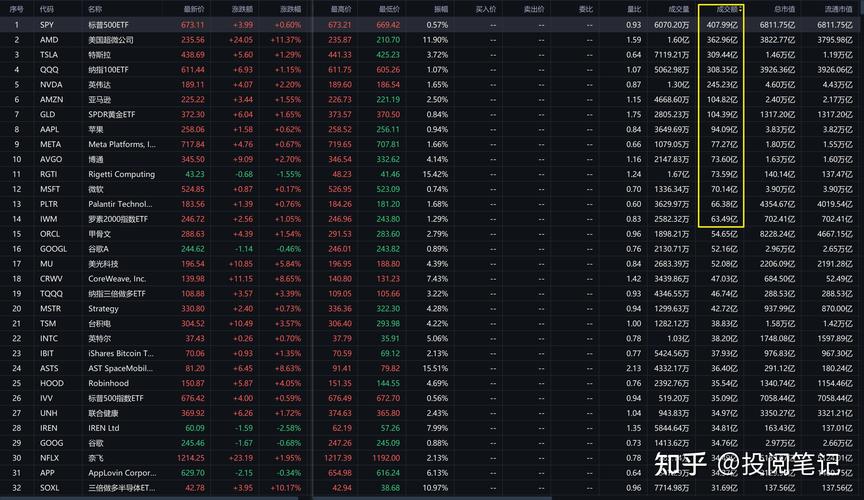Image resolution: width=864 pixels, height=500 pixels.
Task: Click the iShares Bitcoin Trust name
Action: tap(120, 353)
